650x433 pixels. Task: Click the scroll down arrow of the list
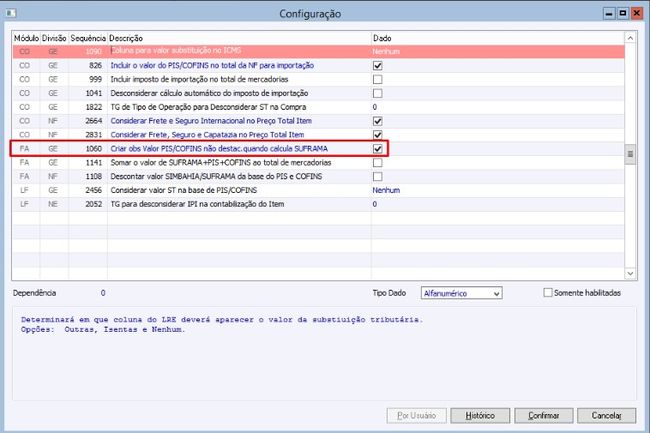pyautogui.click(x=630, y=273)
